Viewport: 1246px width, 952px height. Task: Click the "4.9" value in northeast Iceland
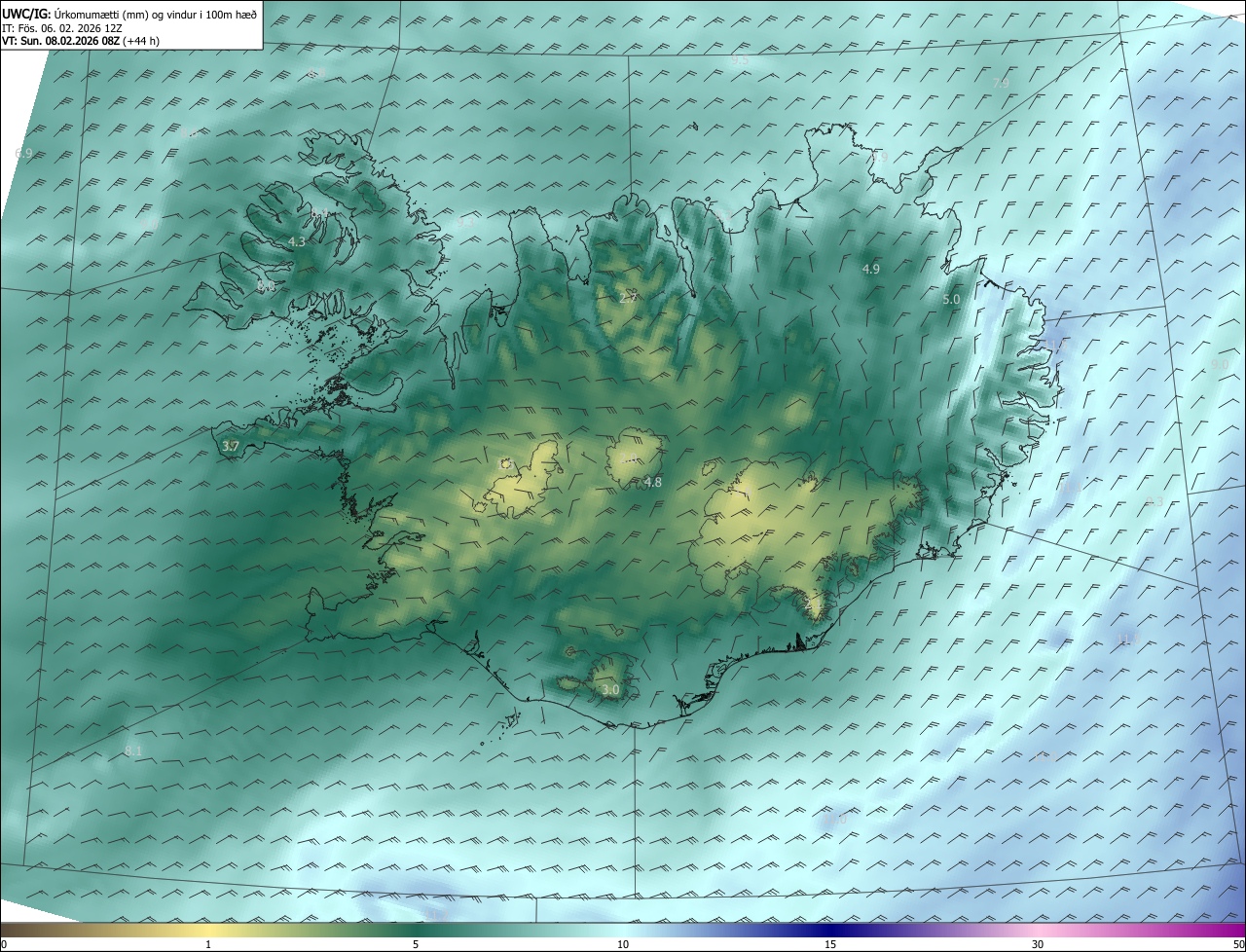click(871, 269)
